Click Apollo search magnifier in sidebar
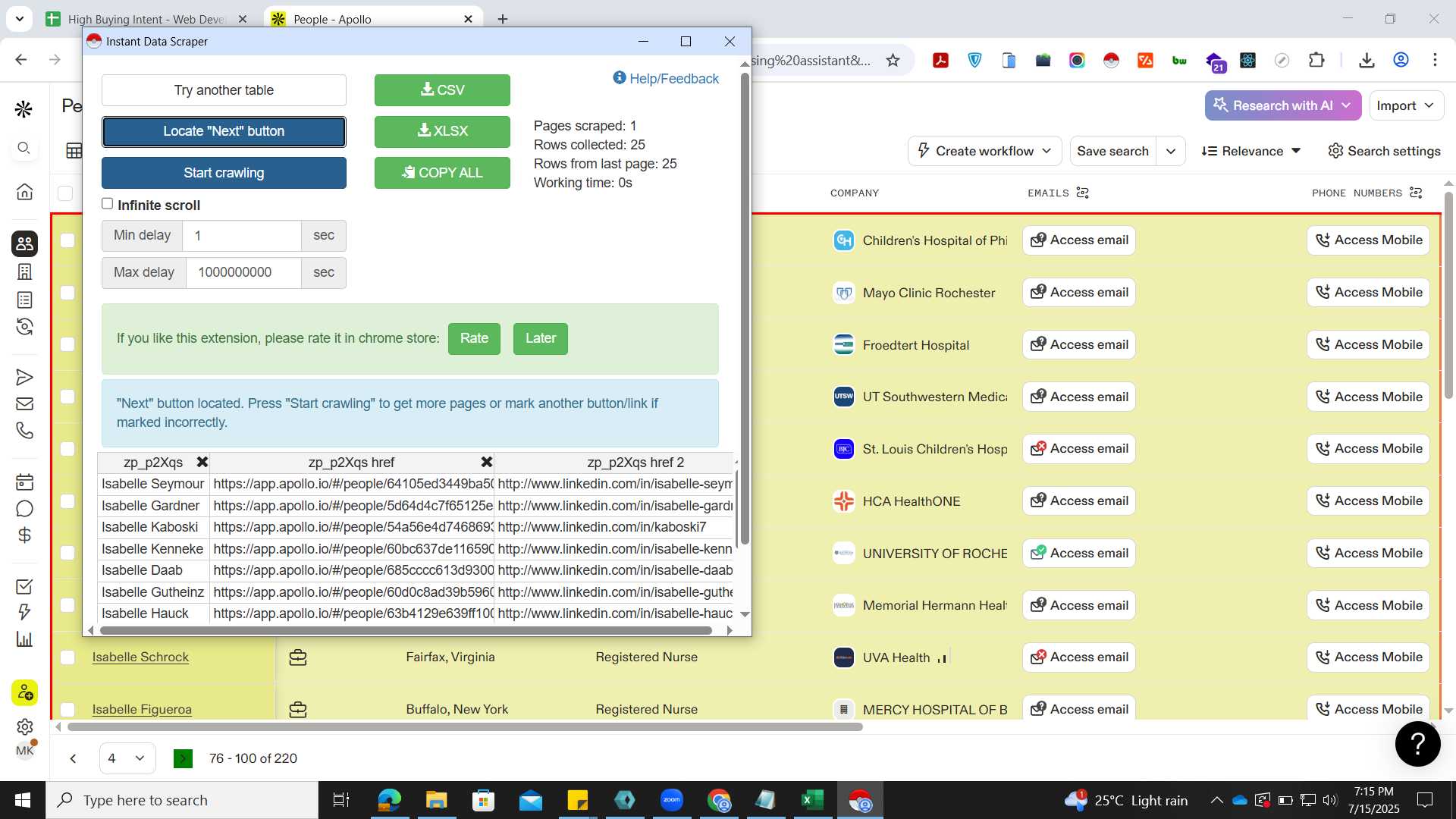 [24, 148]
